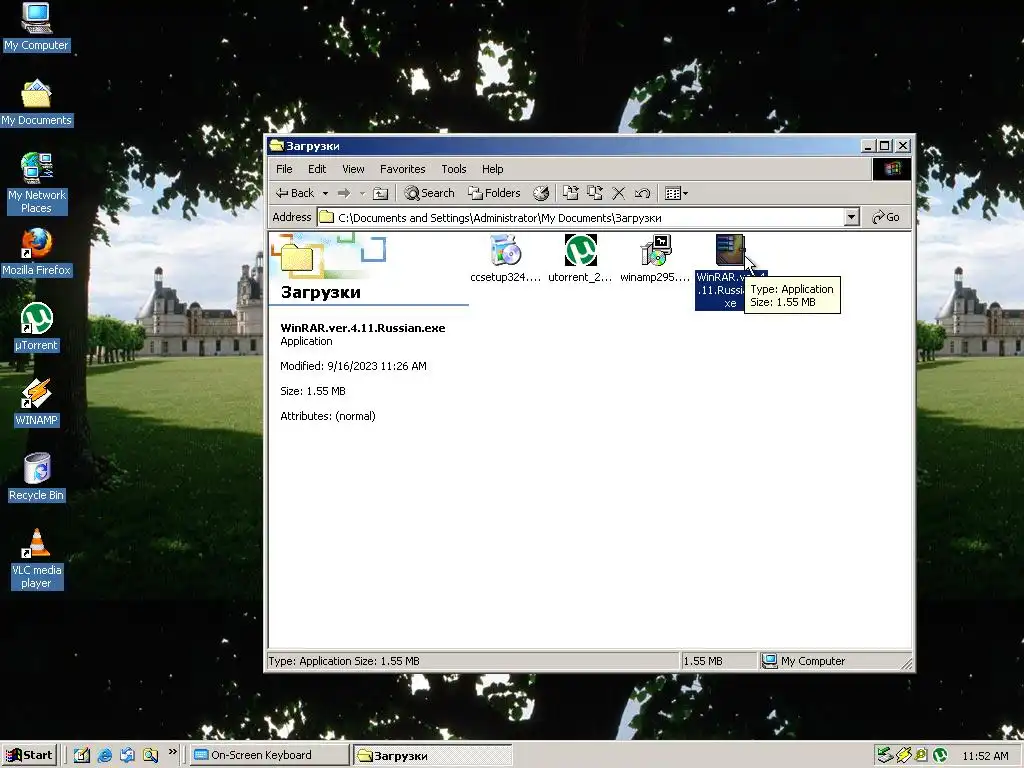Open the File menu

(284, 168)
